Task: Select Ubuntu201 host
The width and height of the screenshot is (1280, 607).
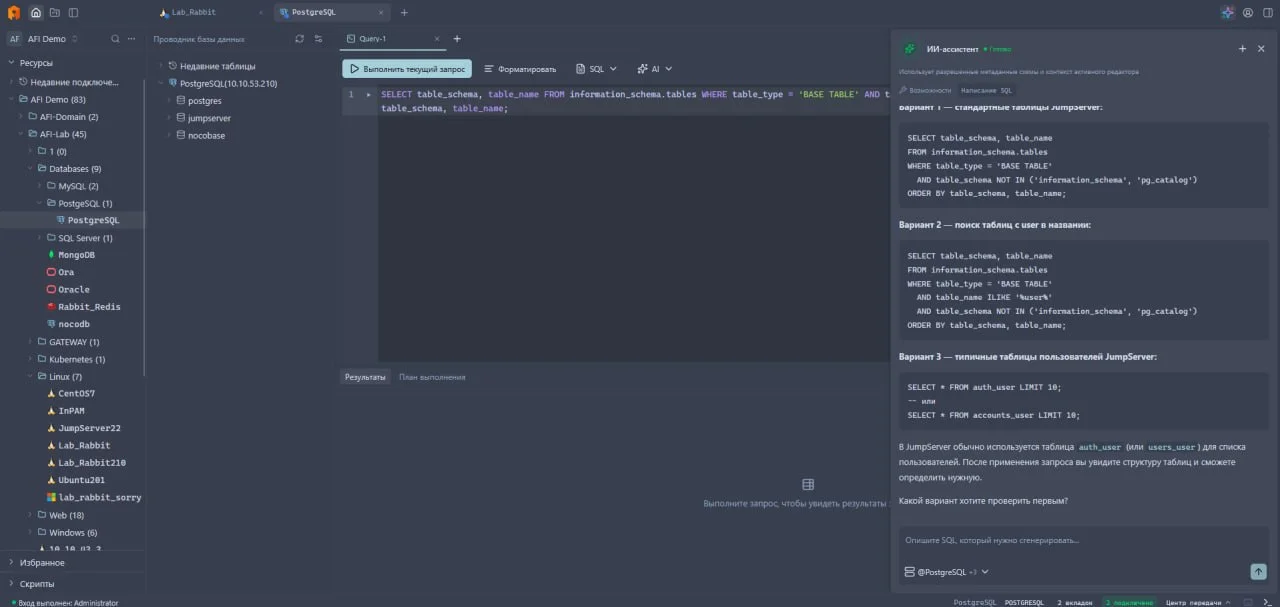Action: click(x=81, y=480)
